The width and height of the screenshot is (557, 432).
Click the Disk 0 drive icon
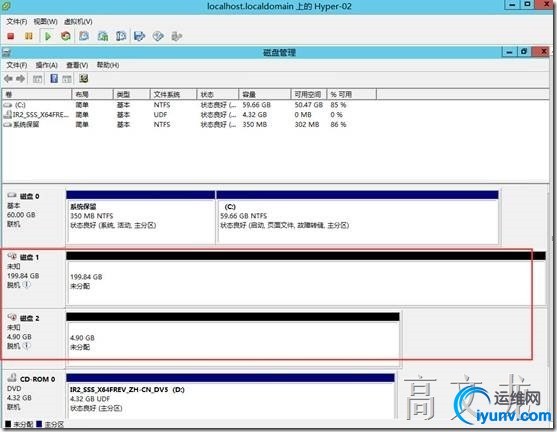pos(12,195)
